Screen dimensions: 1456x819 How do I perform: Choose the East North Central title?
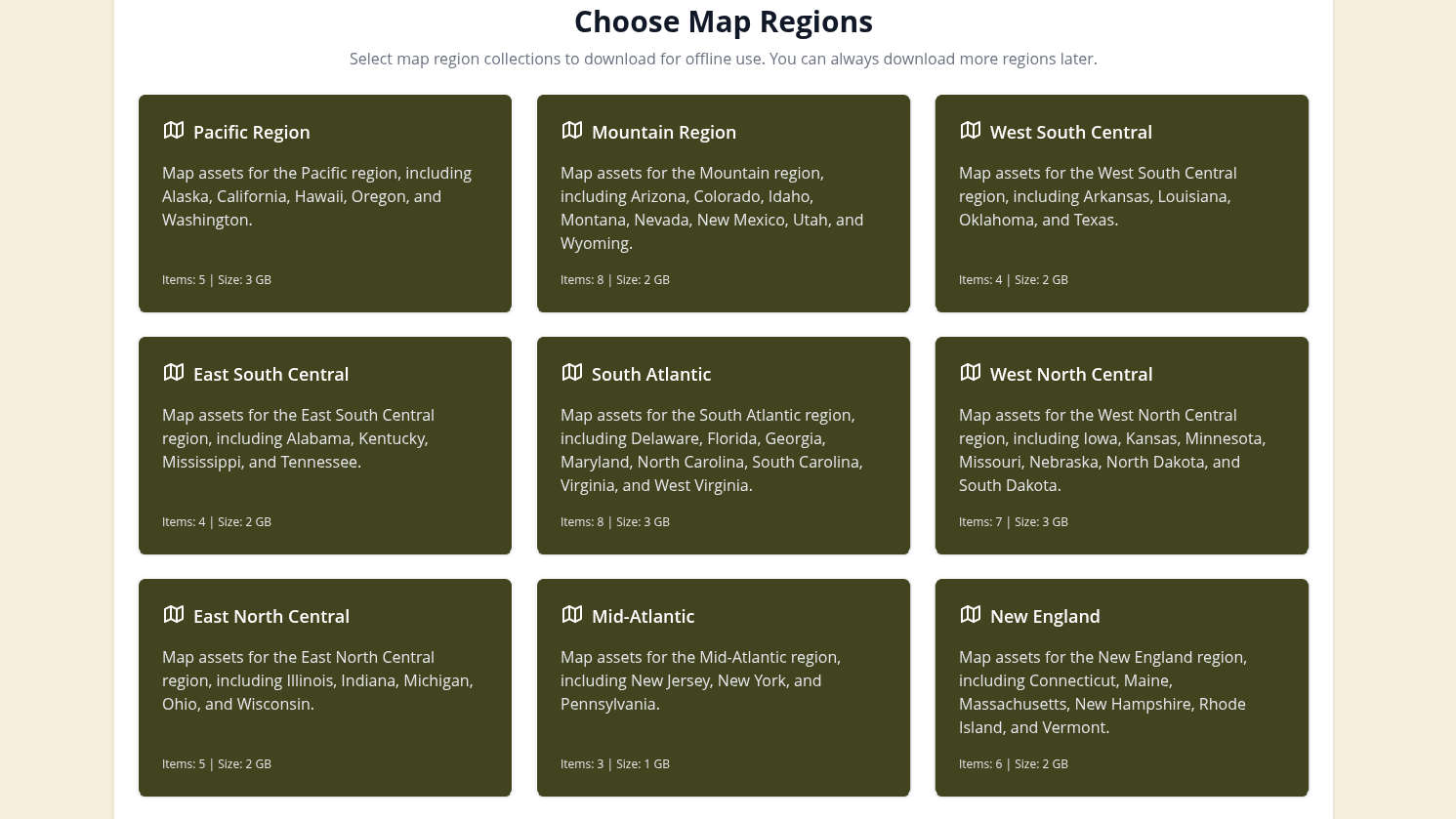pos(270,617)
